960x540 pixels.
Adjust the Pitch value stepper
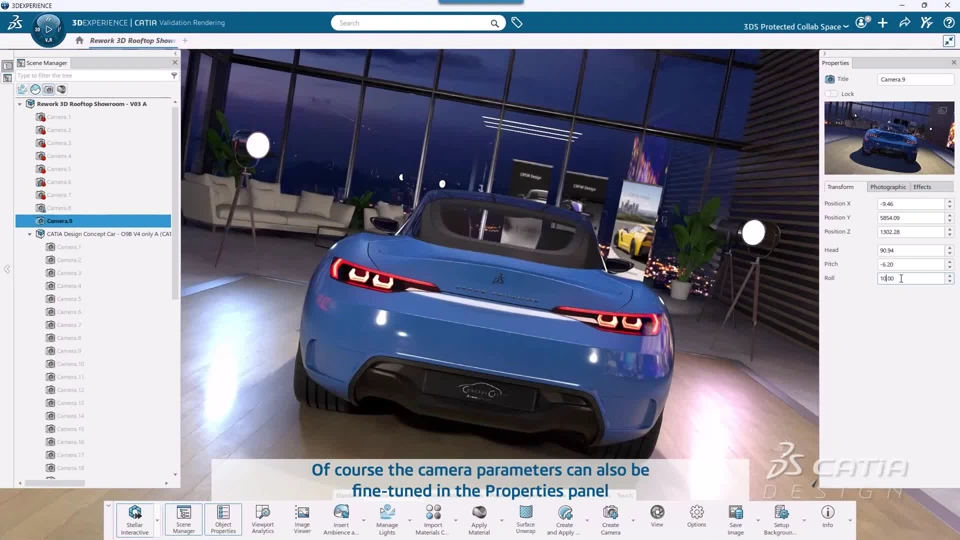click(950, 264)
